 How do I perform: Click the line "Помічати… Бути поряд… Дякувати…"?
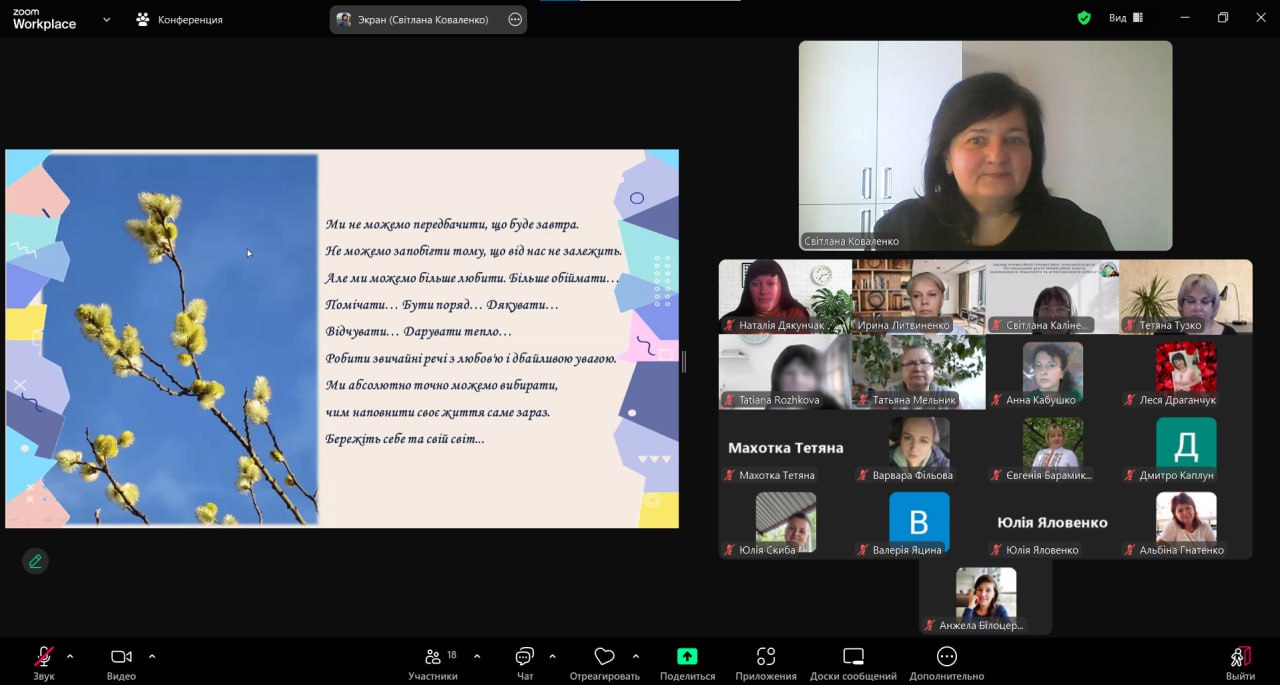click(x=442, y=304)
